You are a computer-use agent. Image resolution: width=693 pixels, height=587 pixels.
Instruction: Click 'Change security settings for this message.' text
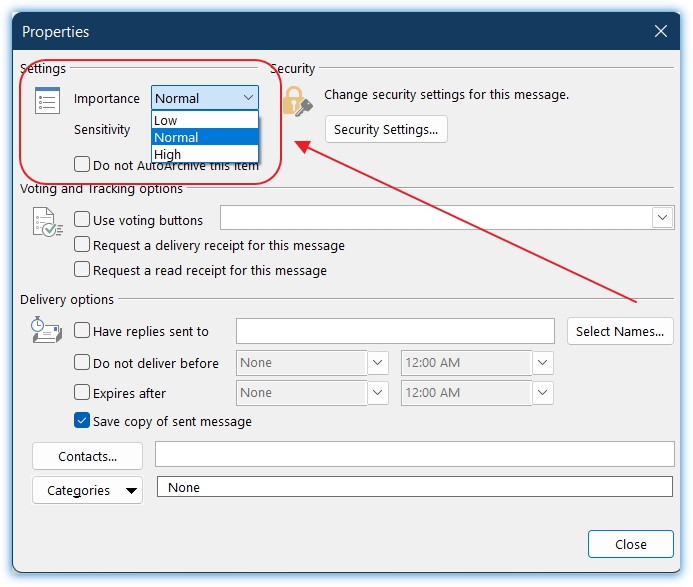tap(446, 95)
